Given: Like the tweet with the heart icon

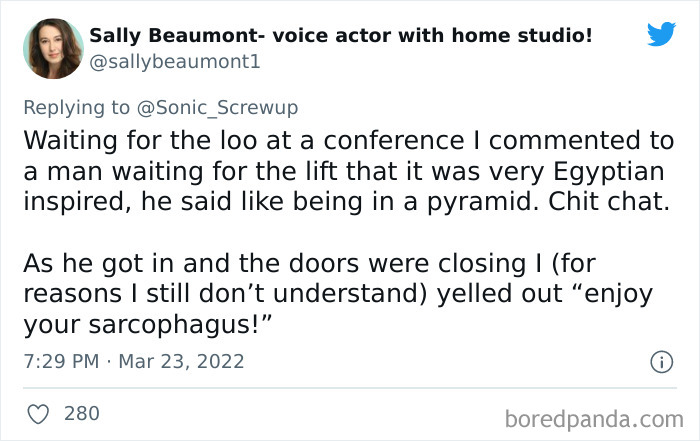Looking at the screenshot, I should pos(40,412).
